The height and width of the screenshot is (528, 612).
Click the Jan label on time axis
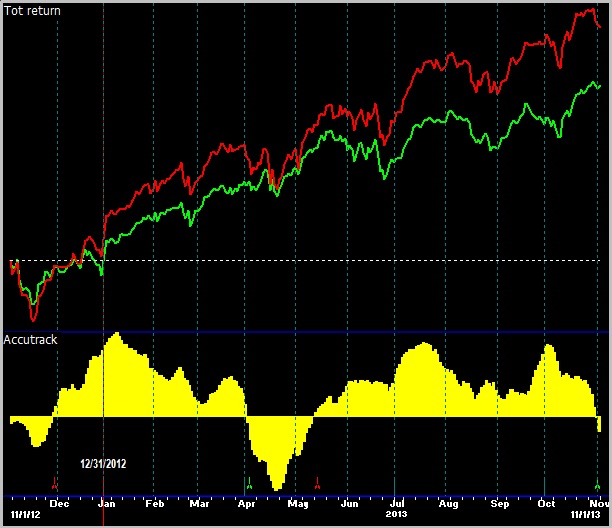[107, 504]
